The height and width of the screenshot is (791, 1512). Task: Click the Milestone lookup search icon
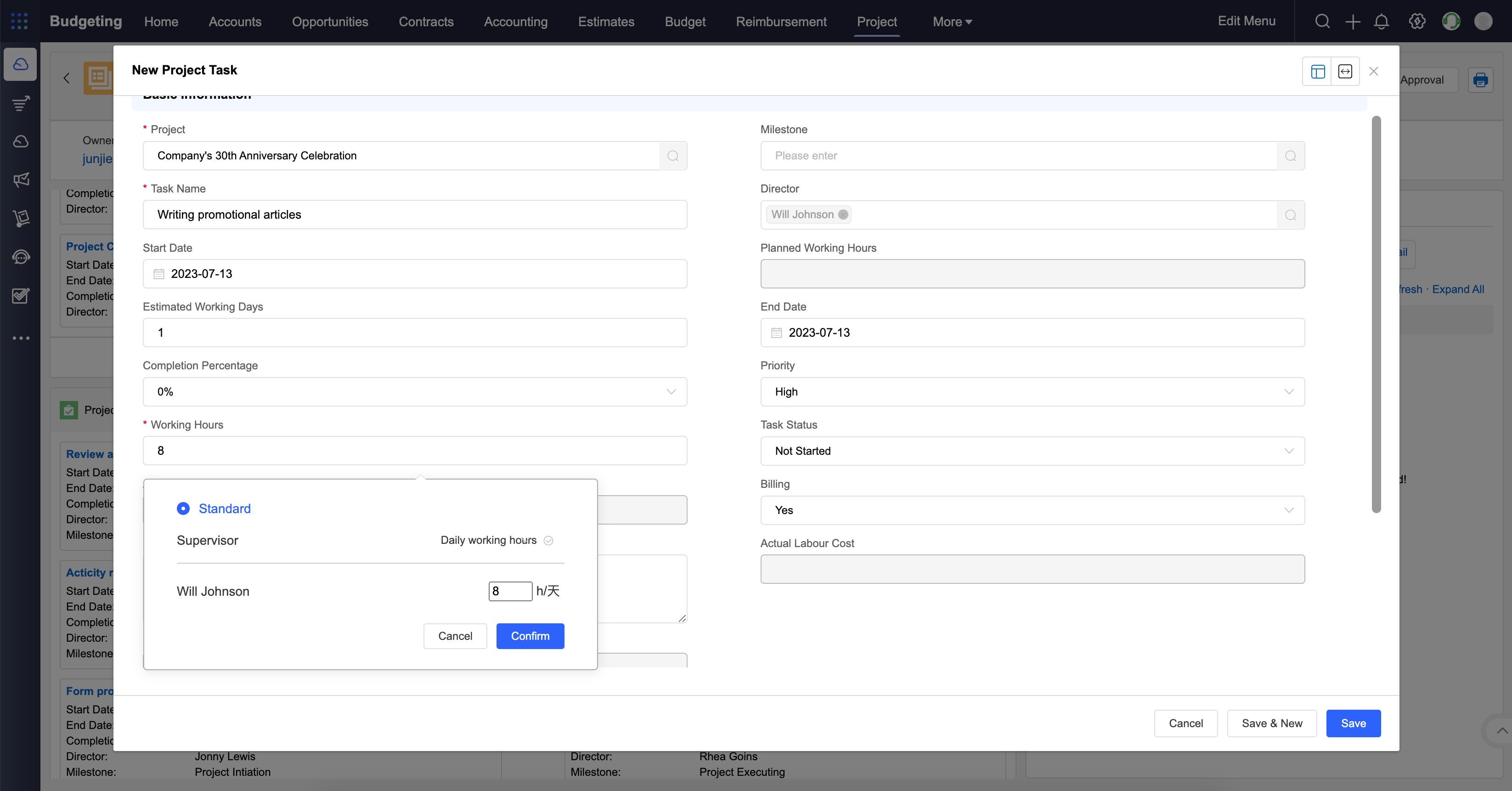[1290, 156]
